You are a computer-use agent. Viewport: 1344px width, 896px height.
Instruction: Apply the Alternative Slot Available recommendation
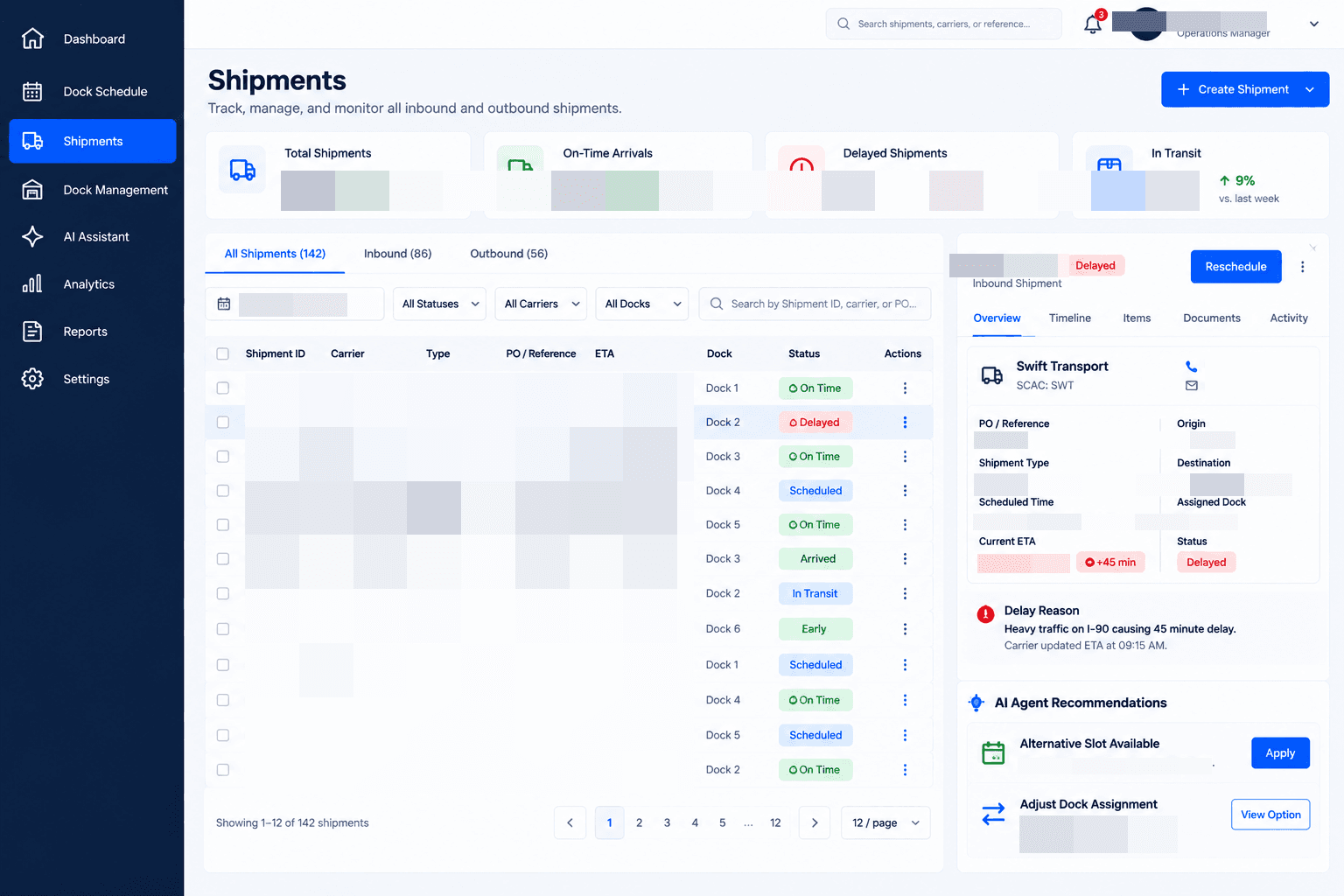click(1280, 753)
